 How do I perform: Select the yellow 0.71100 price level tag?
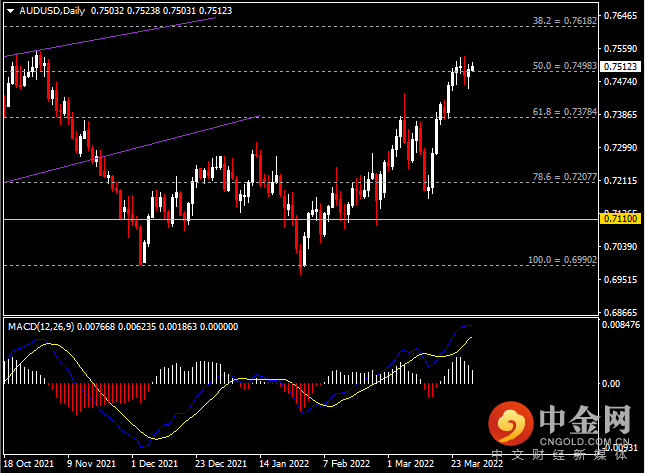pyautogui.click(x=620, y=219)
